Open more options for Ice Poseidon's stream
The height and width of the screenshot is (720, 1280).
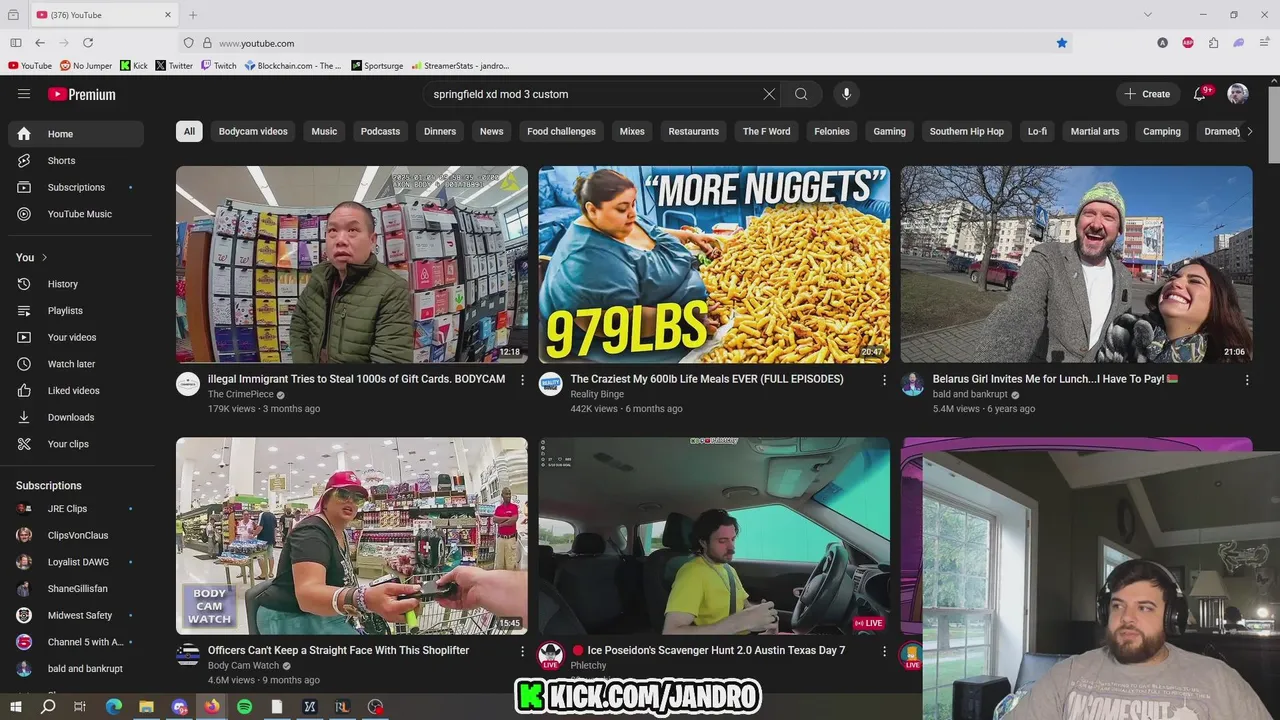[x=884, y=651]
